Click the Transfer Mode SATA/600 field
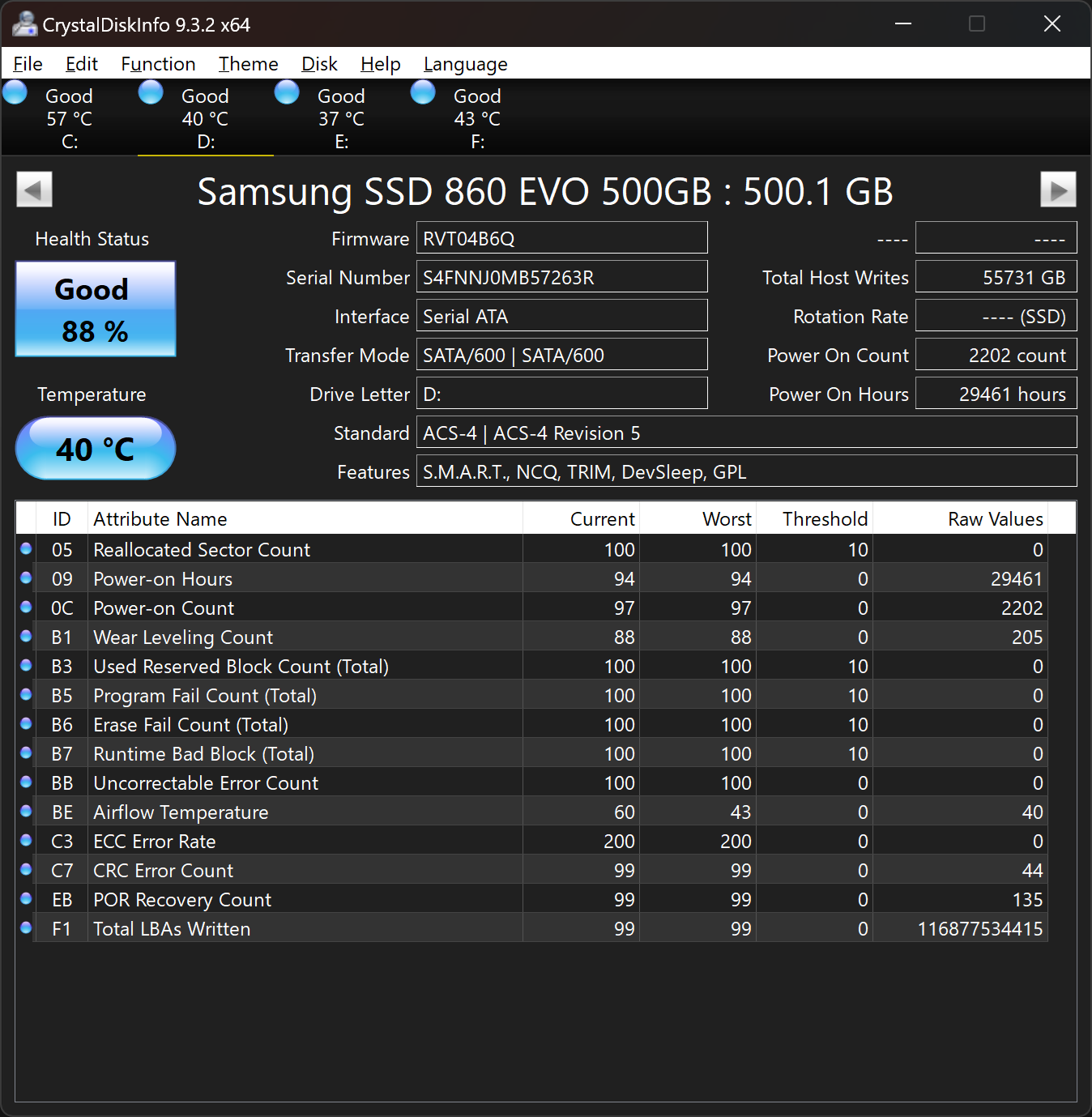The width and height of the screenshot is (1092, 1117). [561, 355]
